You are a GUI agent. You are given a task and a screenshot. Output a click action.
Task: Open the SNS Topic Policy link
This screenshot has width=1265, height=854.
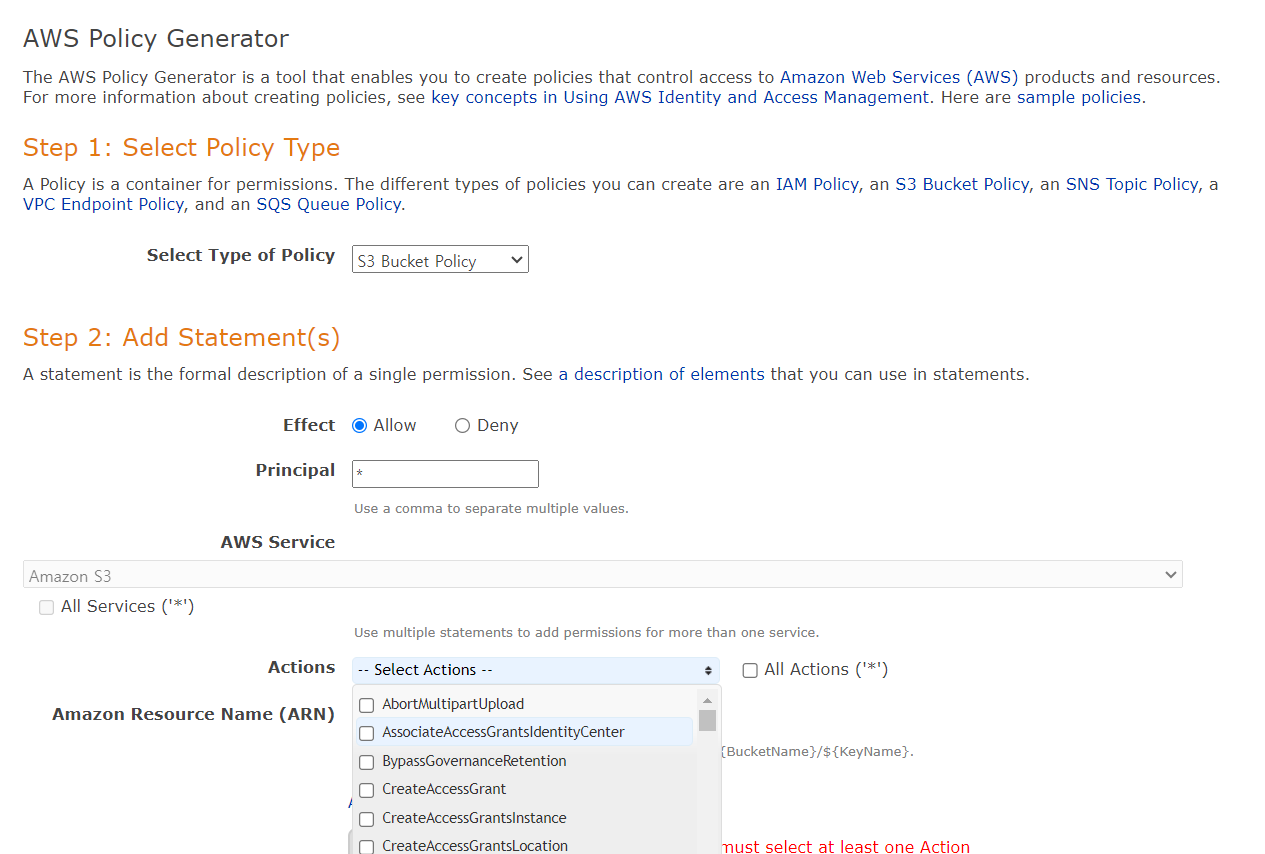coord(1132,184)
